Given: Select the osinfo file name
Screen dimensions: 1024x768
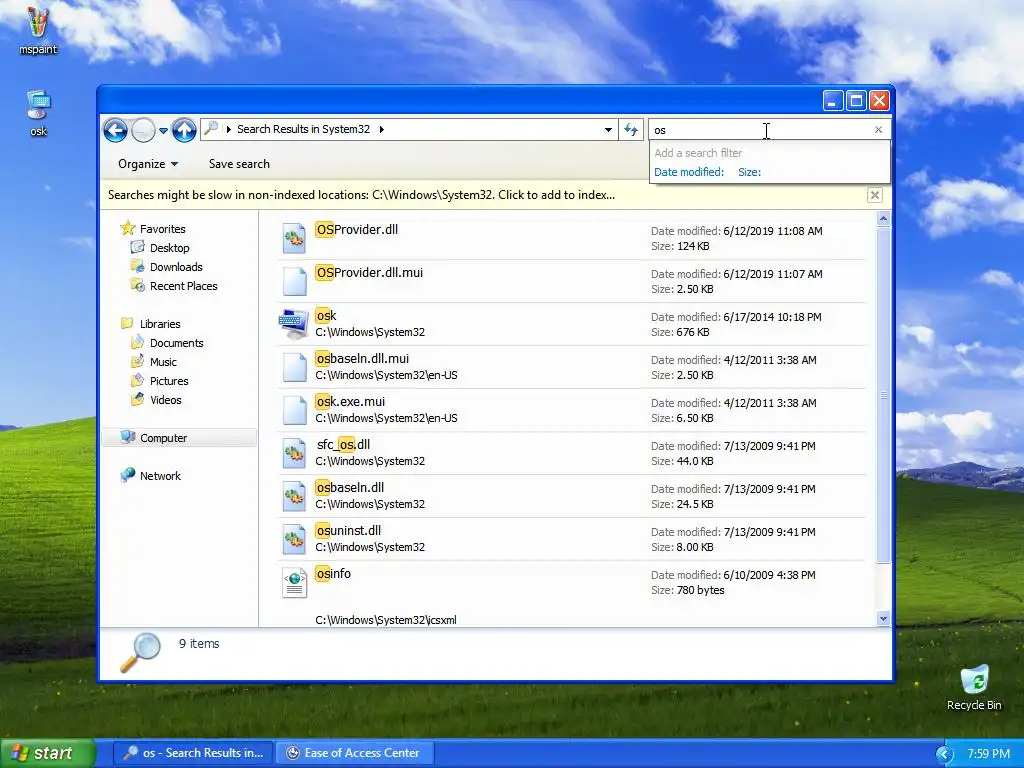Looking at the screenshot, I should coord(333,574).
